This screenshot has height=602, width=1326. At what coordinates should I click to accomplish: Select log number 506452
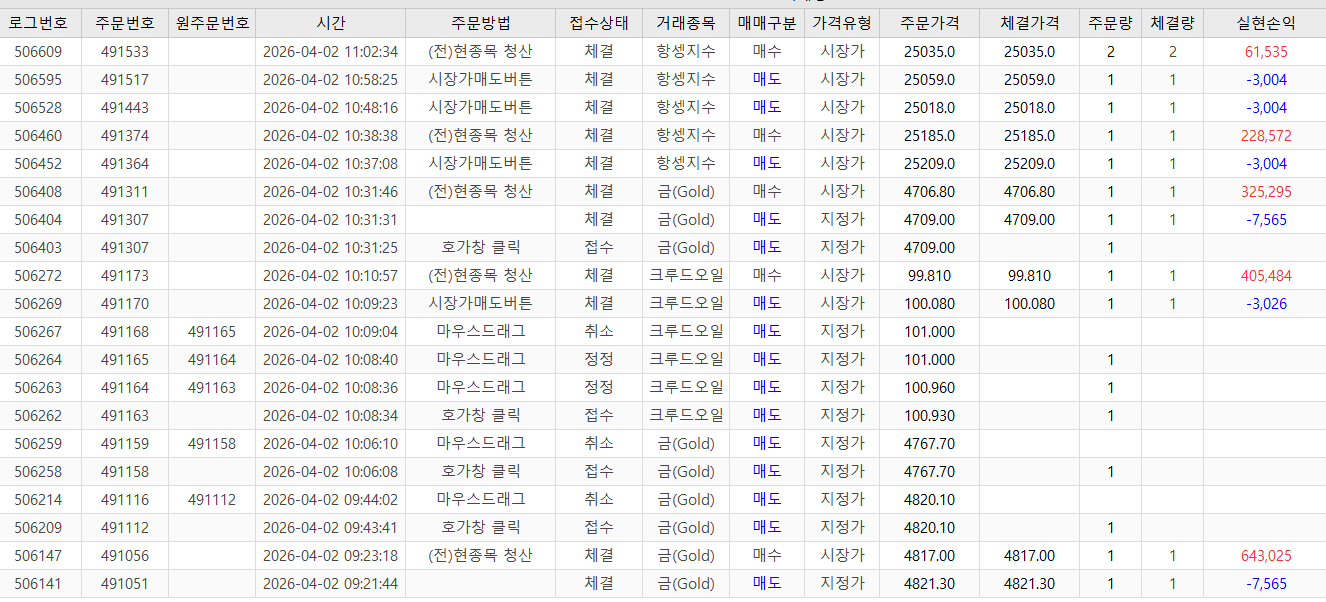40,164
